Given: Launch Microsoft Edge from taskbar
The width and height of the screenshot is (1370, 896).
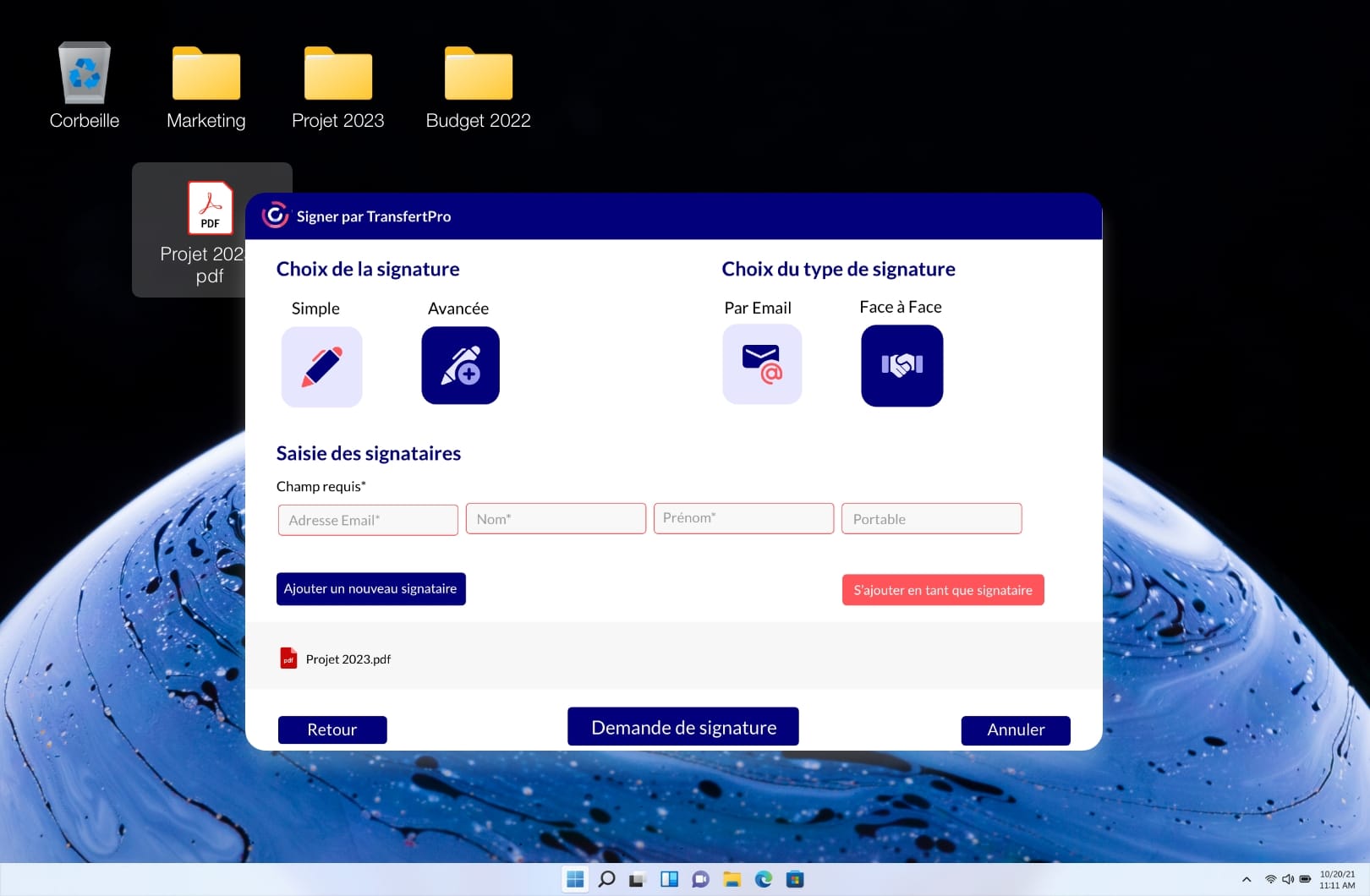Looking at the screenshot, I should (x=764, y=879).
